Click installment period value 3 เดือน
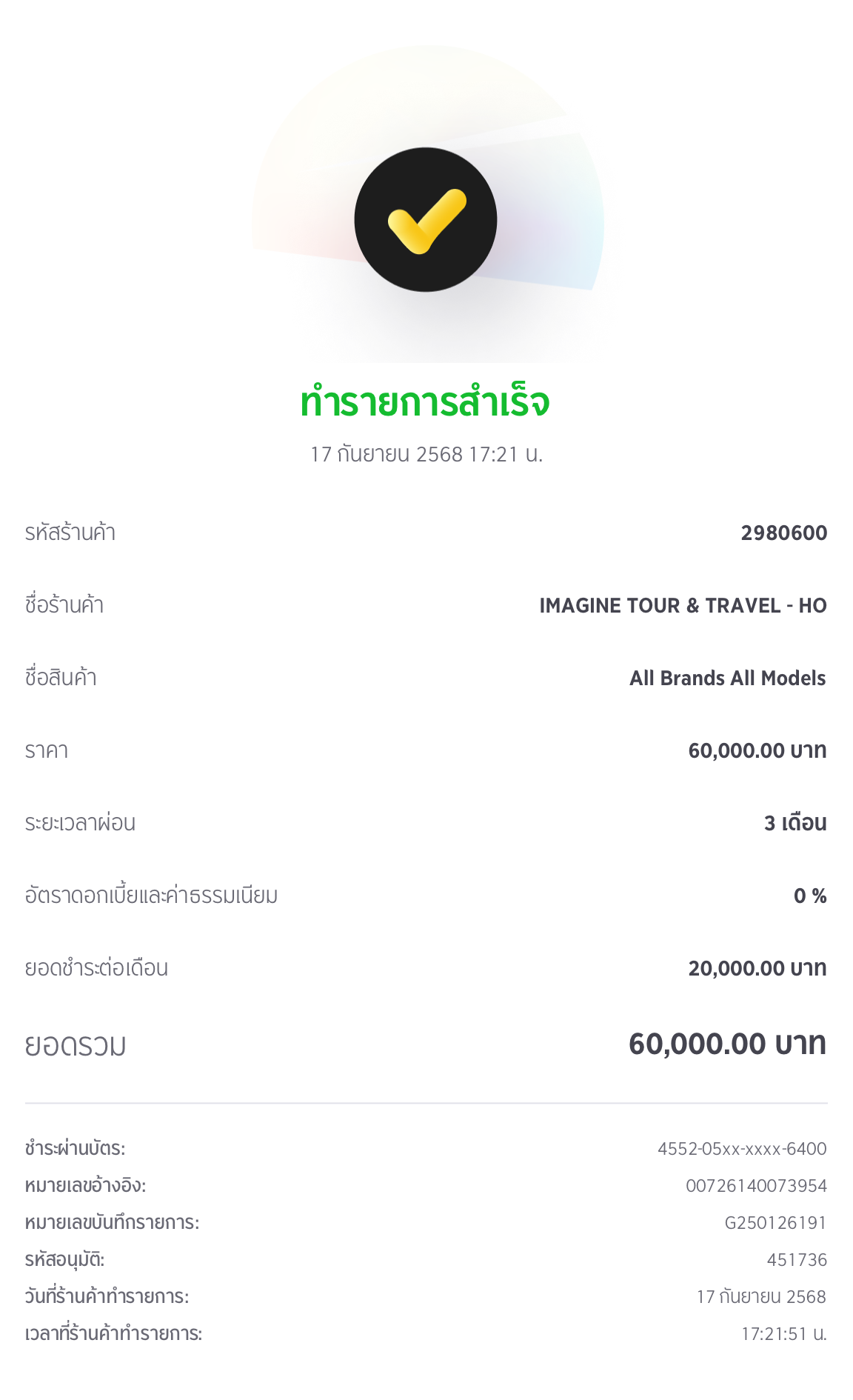This screenshot has height=1400, width=853. 795,823
